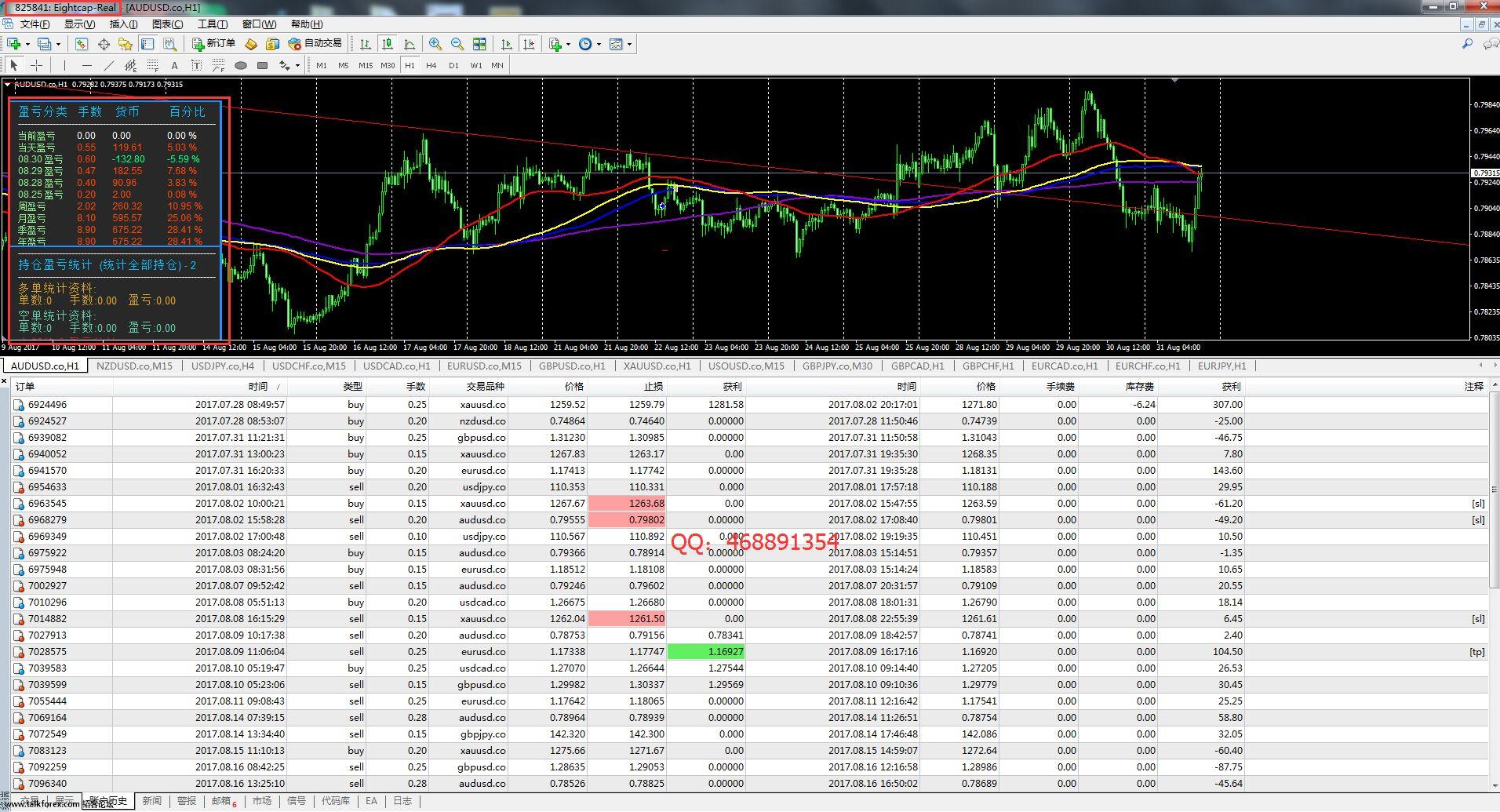The width and height of the screenshot is (1500, 812).
Task: Expand the arrows-objects tool dropdown
Action: [x=297, y=65]
